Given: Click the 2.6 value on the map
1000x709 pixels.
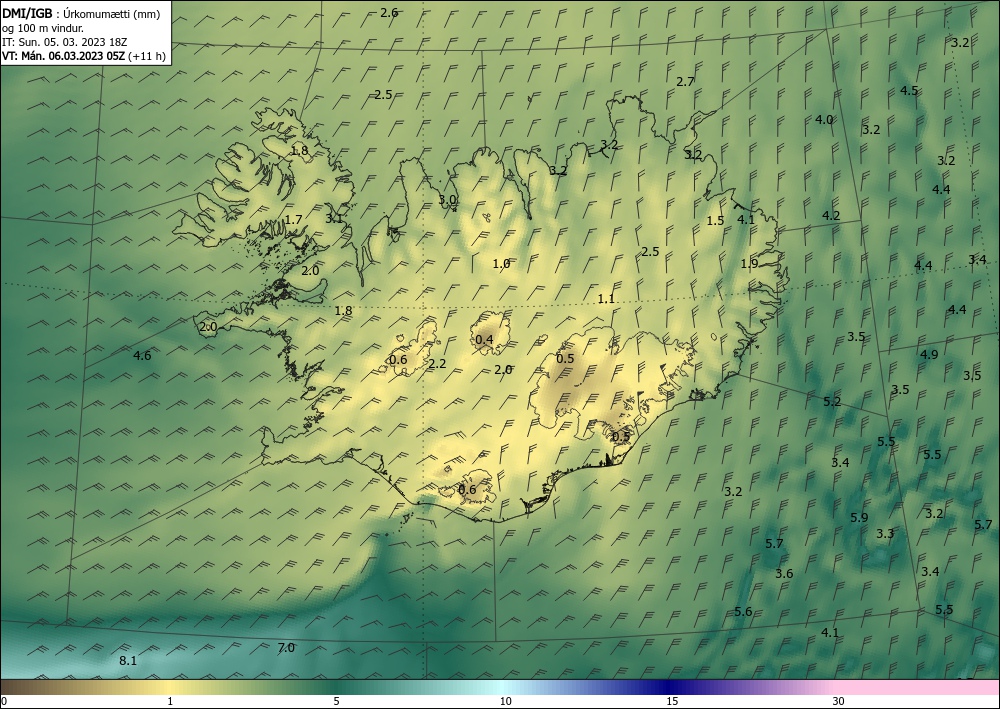Looking at the screenshot, I should 389,12.
